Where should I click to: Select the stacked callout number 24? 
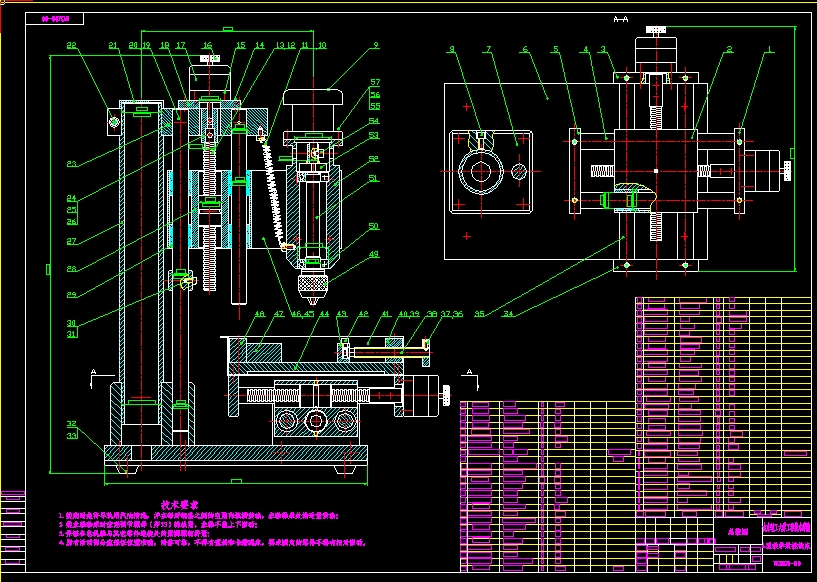71,197
